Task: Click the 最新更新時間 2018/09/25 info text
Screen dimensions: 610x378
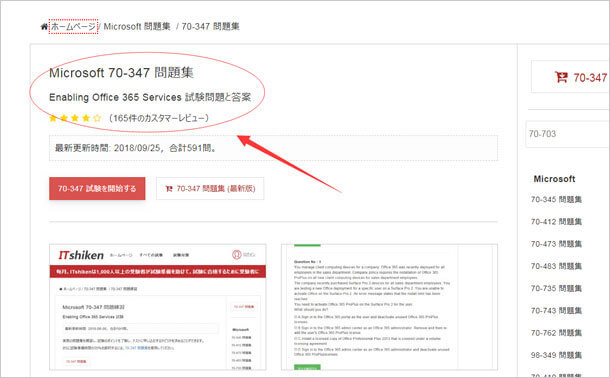Action: coord(135,148)
